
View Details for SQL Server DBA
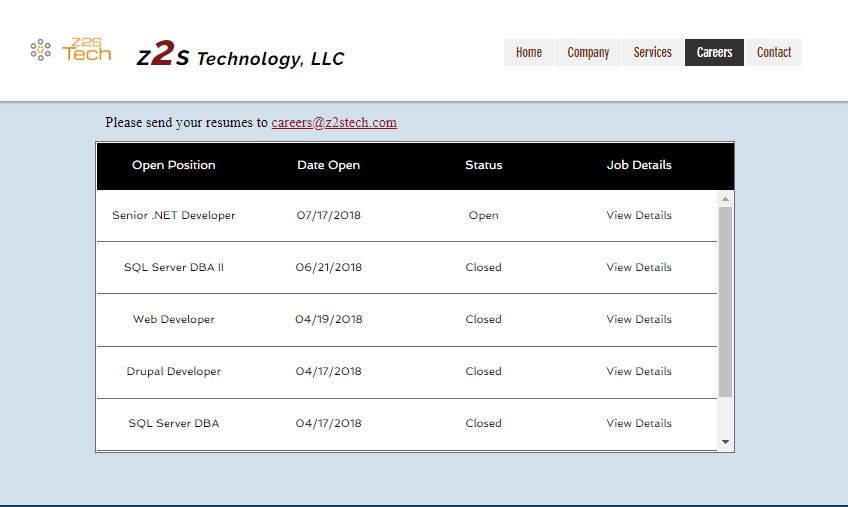point(639,423)
